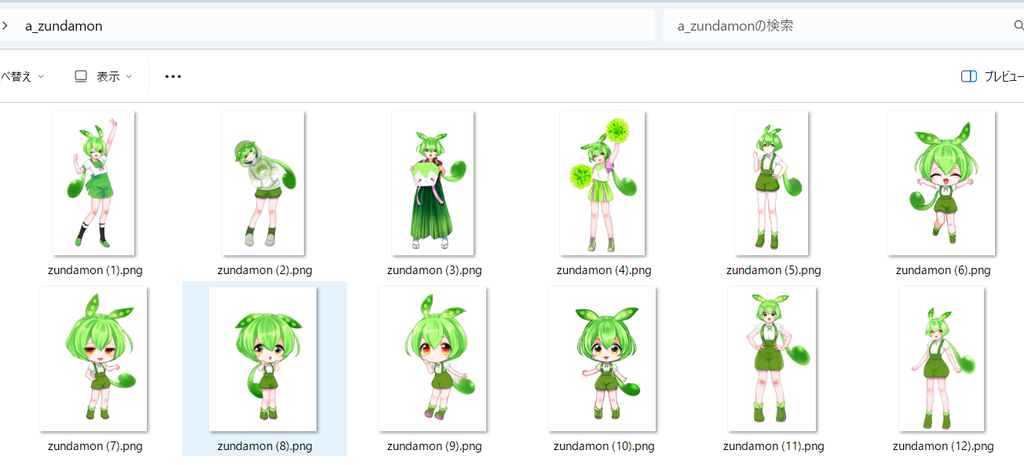Select the zundamon (7).png thumbnail image
Screen dimensions: 1024x465
[x=94, y=359]
